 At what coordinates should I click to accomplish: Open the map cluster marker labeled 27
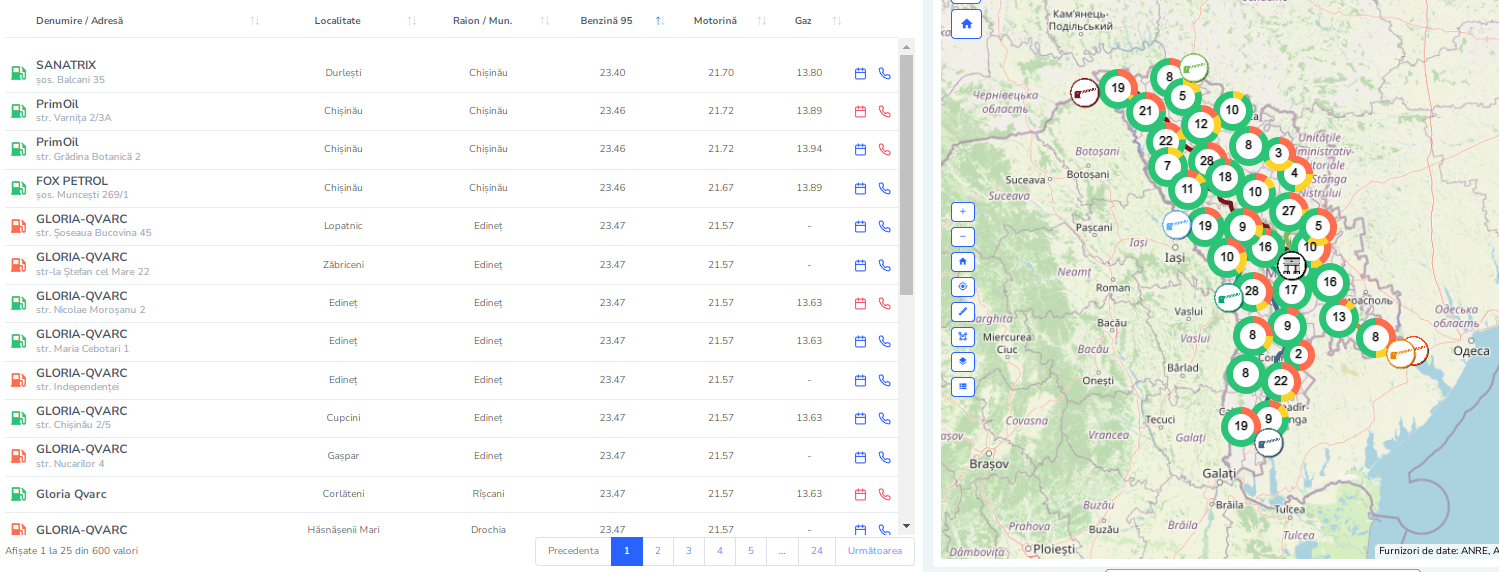1288,212
